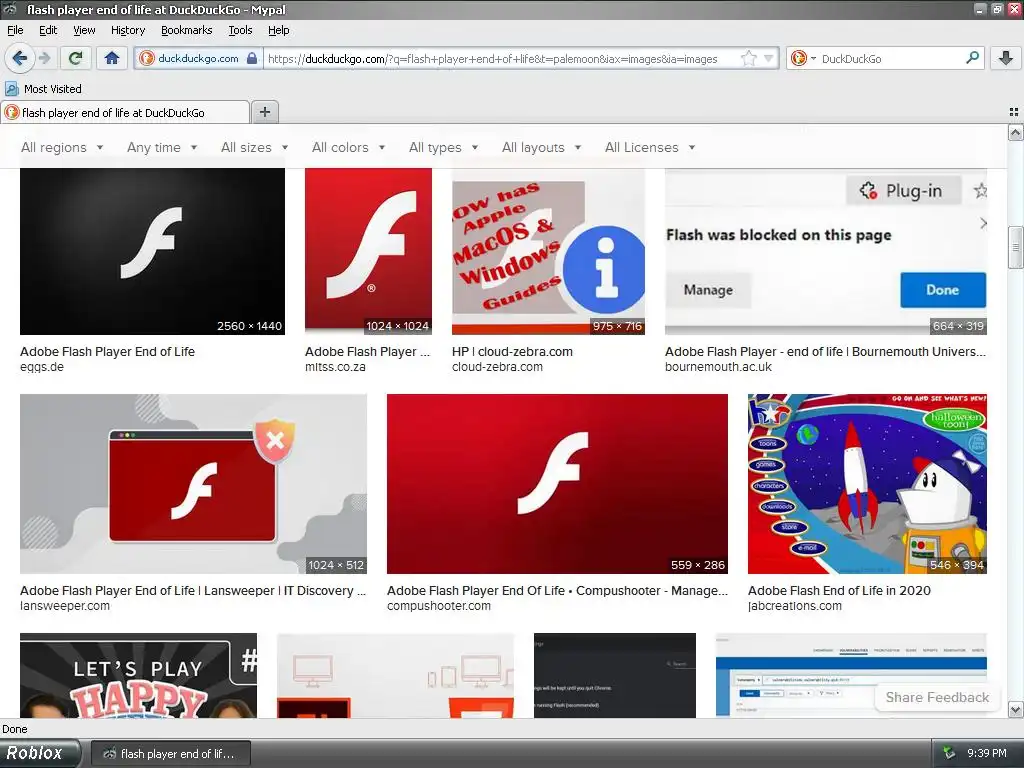Image resolution: width=1024 pixels, height=768 pixels.
Task: Expand the All types filter
Action: point(443,148)
